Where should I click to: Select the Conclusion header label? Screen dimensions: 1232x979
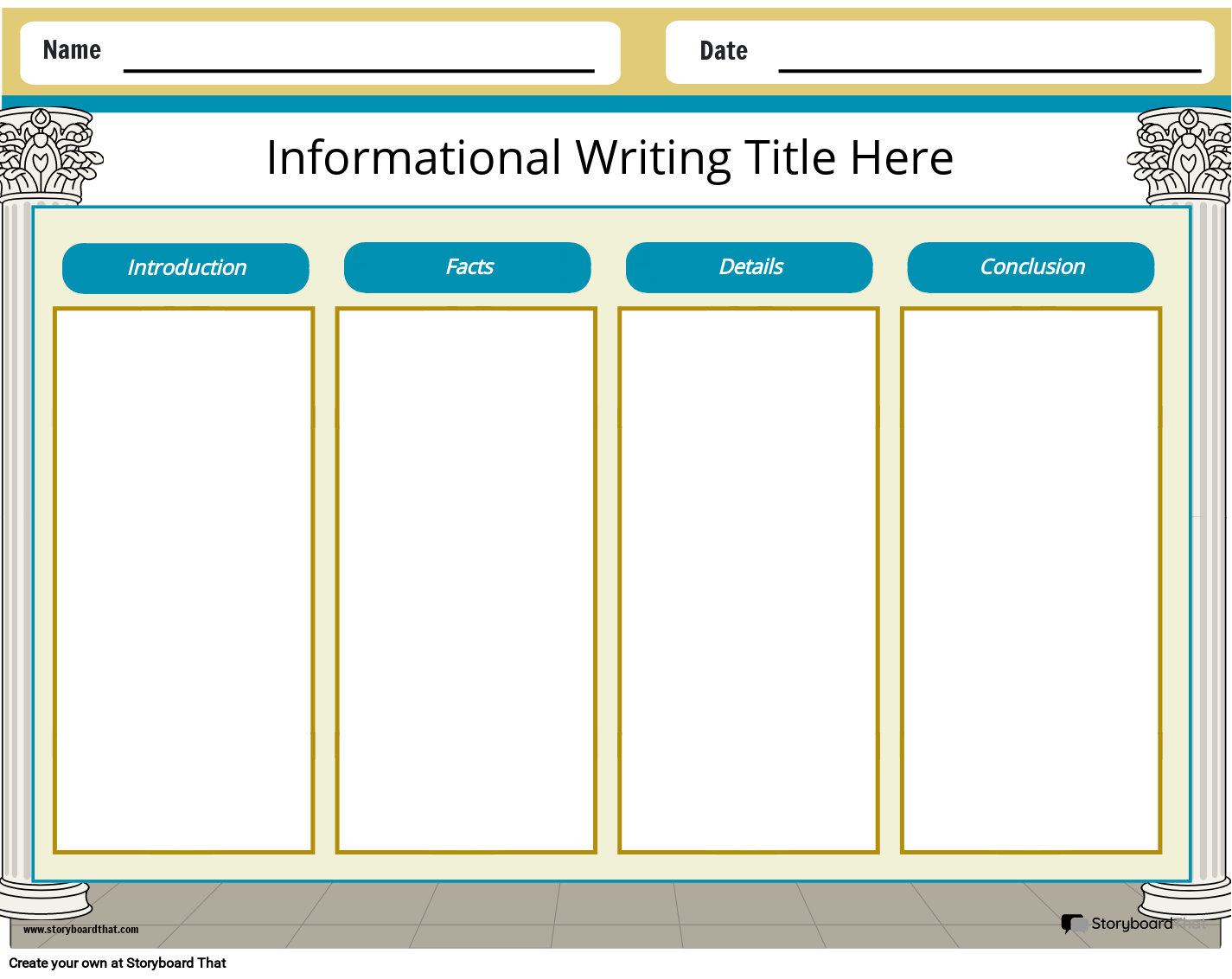click(1031, 267)
